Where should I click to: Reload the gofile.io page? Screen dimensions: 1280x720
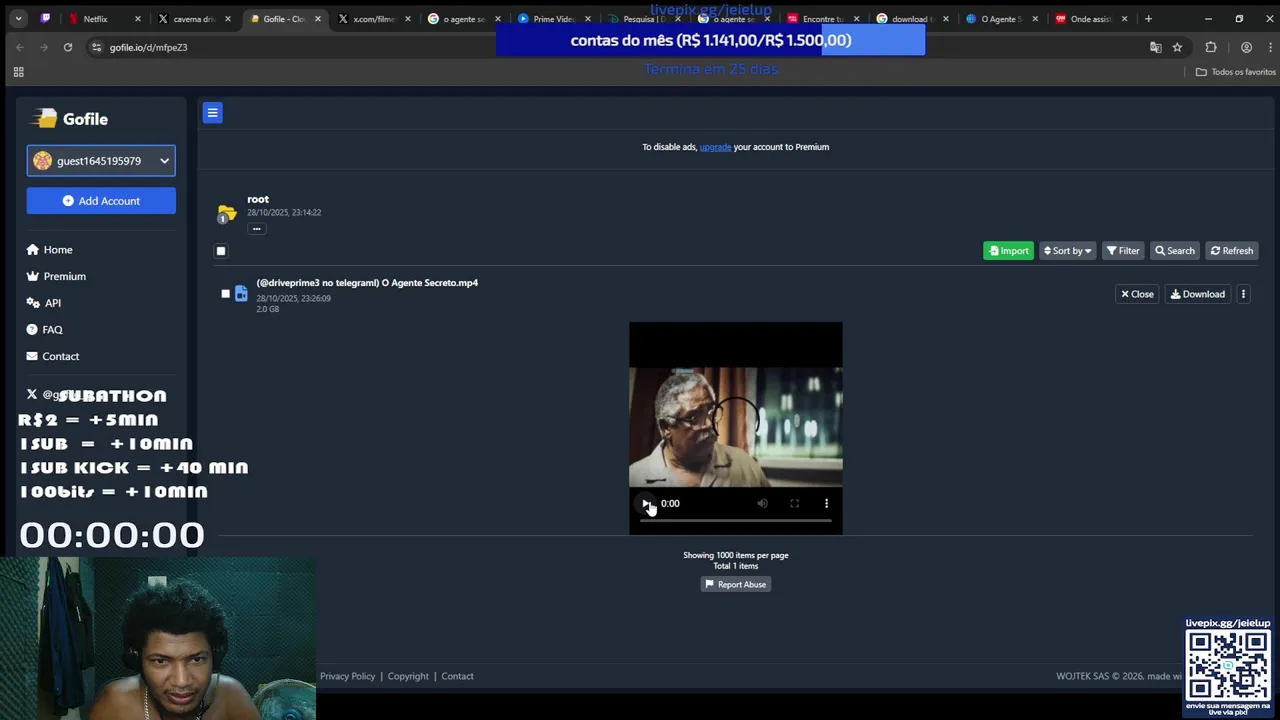pos(68,47)
